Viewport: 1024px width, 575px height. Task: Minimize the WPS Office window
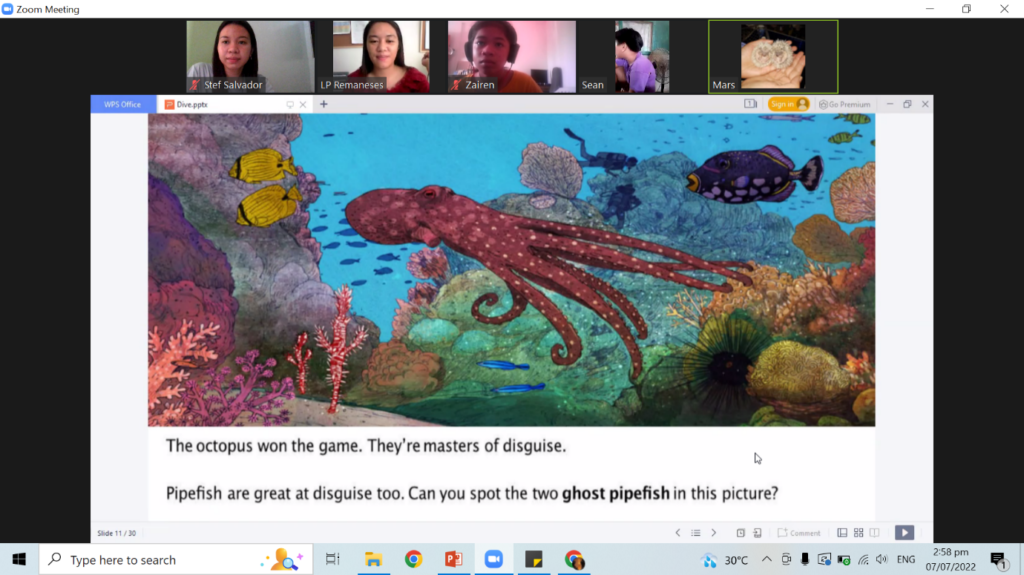[x=889, y=104]
